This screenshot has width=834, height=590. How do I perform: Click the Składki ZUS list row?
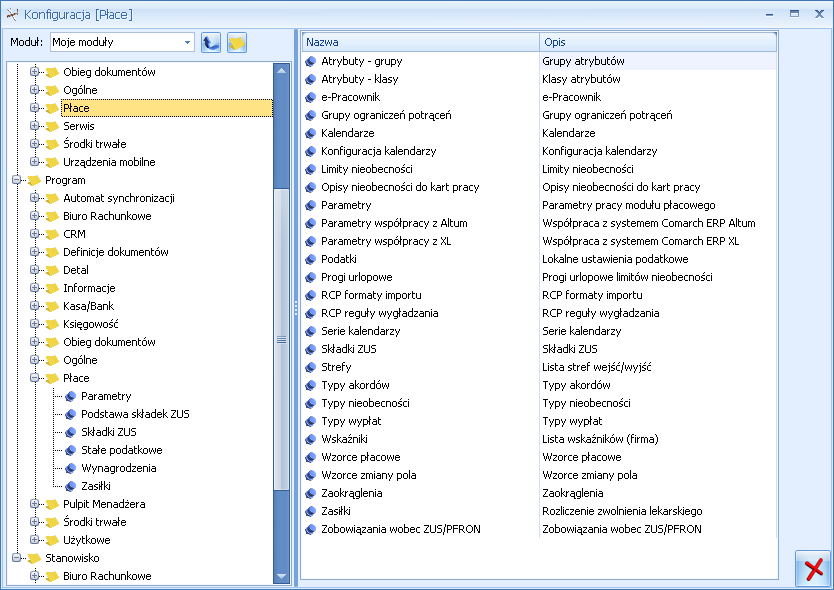(x=539, y=349)
